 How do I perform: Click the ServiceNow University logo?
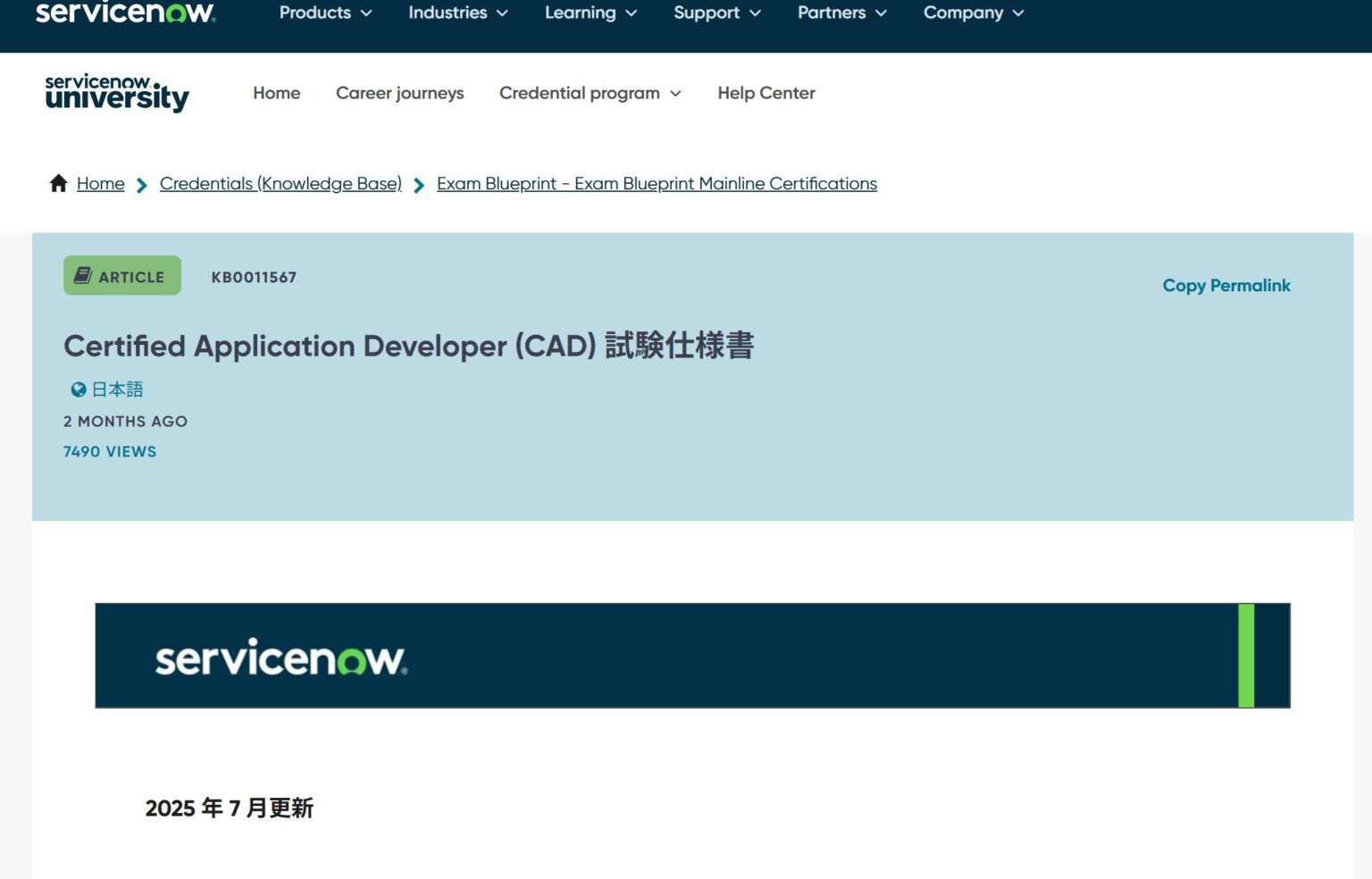[x=116, y=93]
